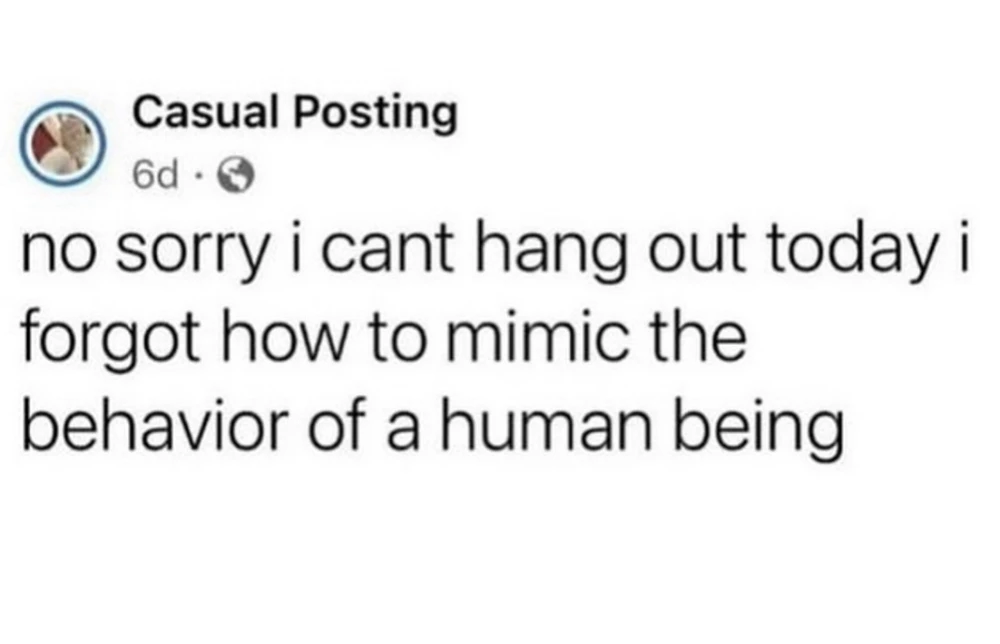1000x644 pixels.
Task: Click the 6d post timestamp
Action: pyautogui.click(x=156, y=176)
